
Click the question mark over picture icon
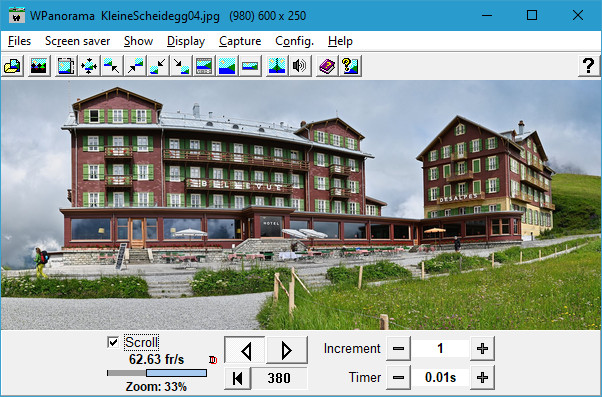click(350, 66)
